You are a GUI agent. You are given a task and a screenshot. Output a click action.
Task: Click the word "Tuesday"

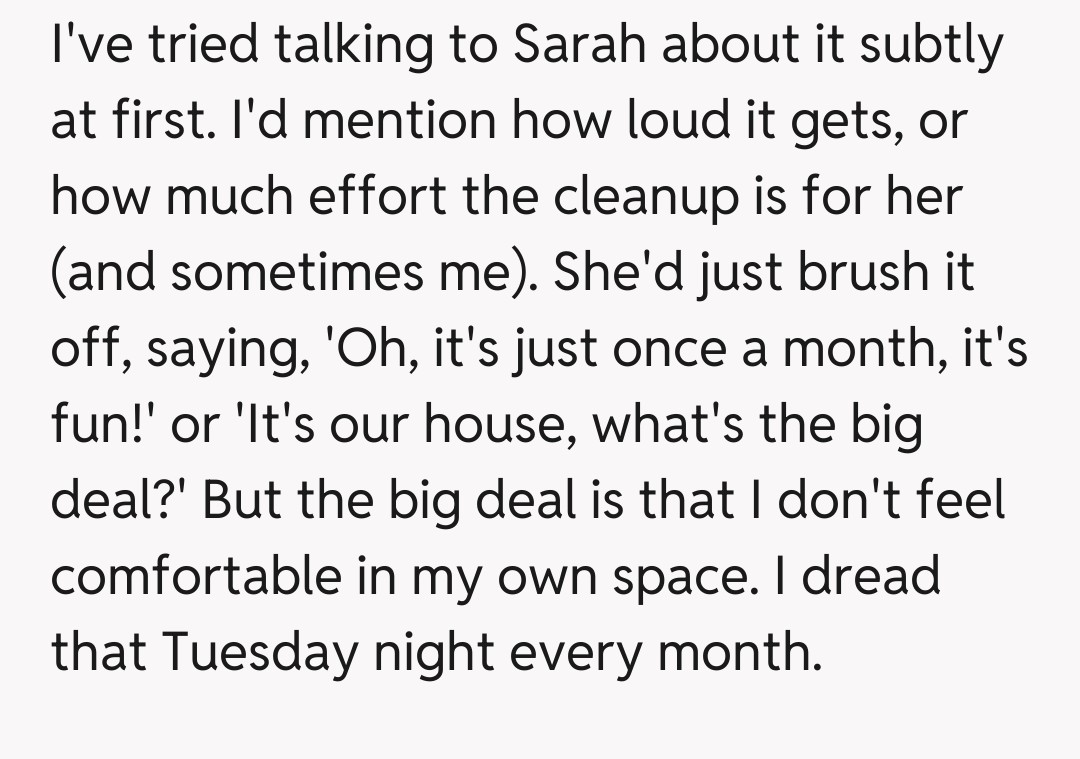(261, 652)
